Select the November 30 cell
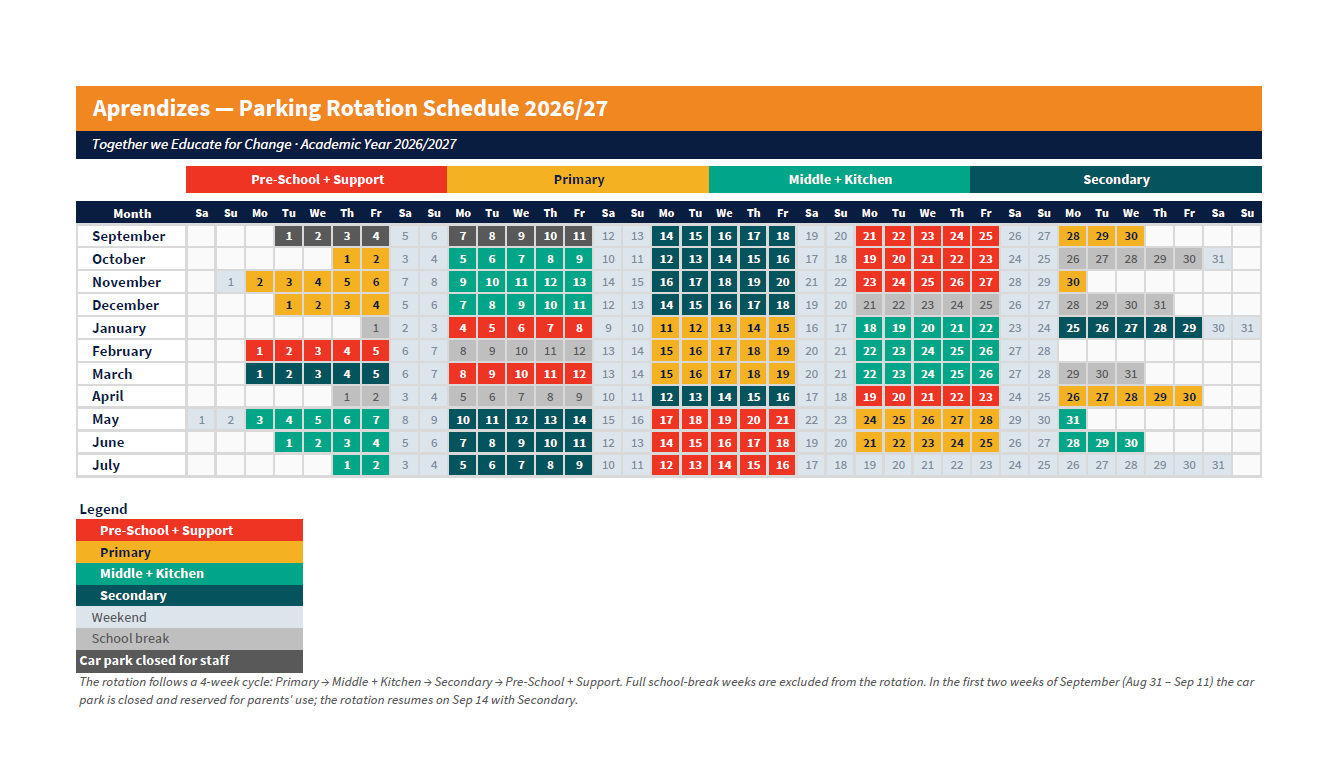1322x770 pixels. point(1072,282)
